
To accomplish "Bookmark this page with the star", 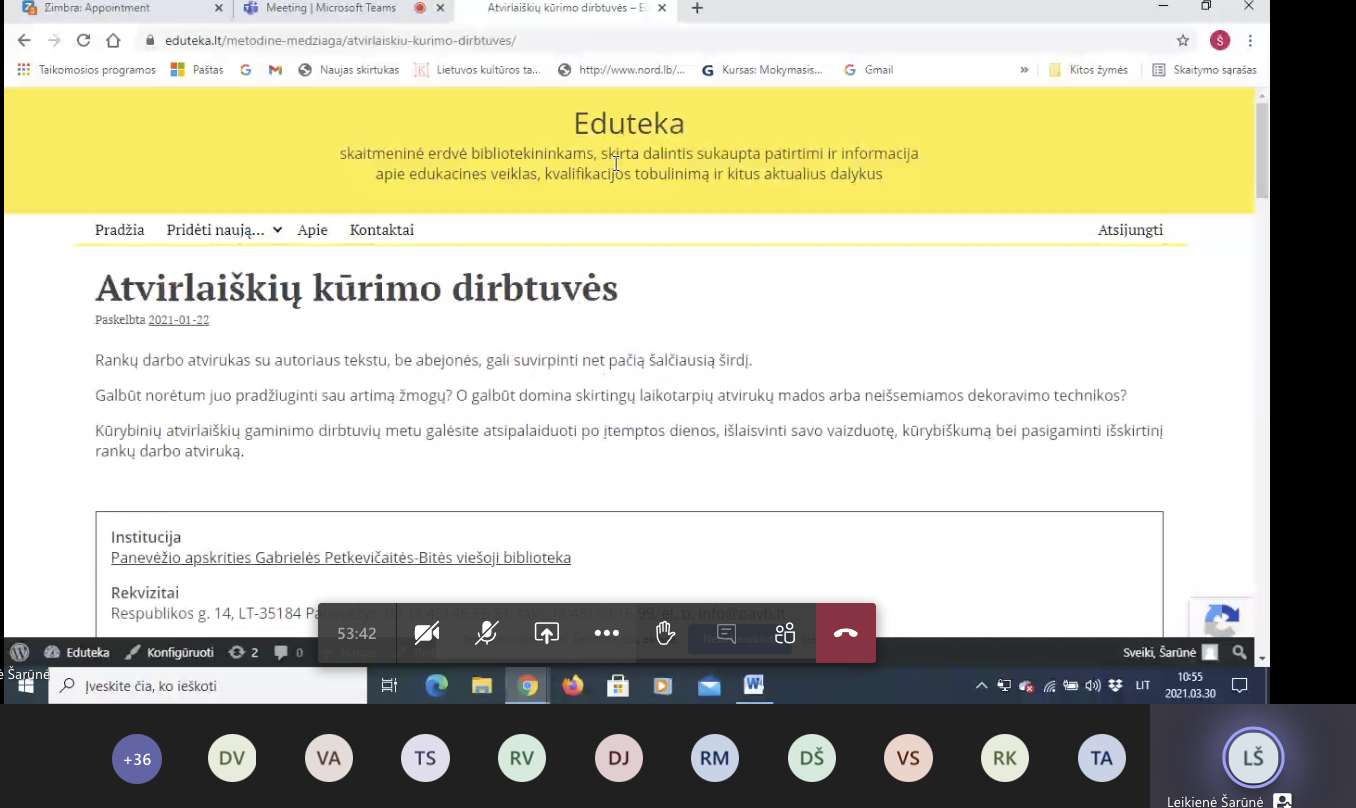I will (1183, 41).
